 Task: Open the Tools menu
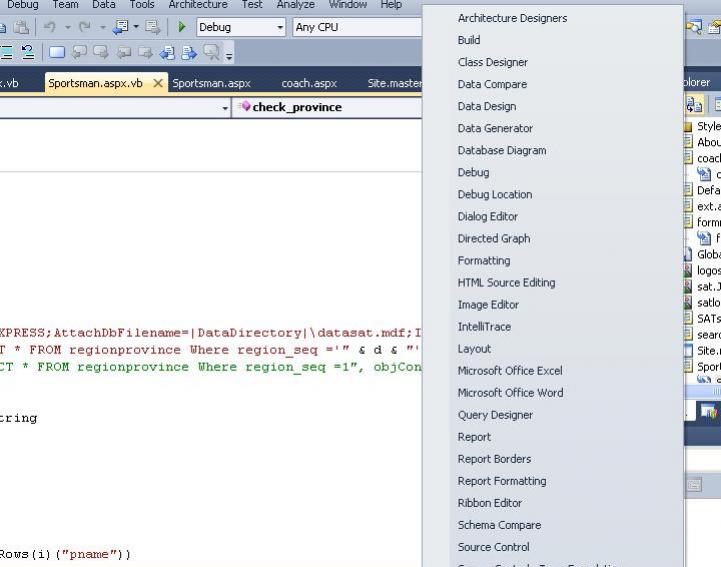click(x=142, y=5)
